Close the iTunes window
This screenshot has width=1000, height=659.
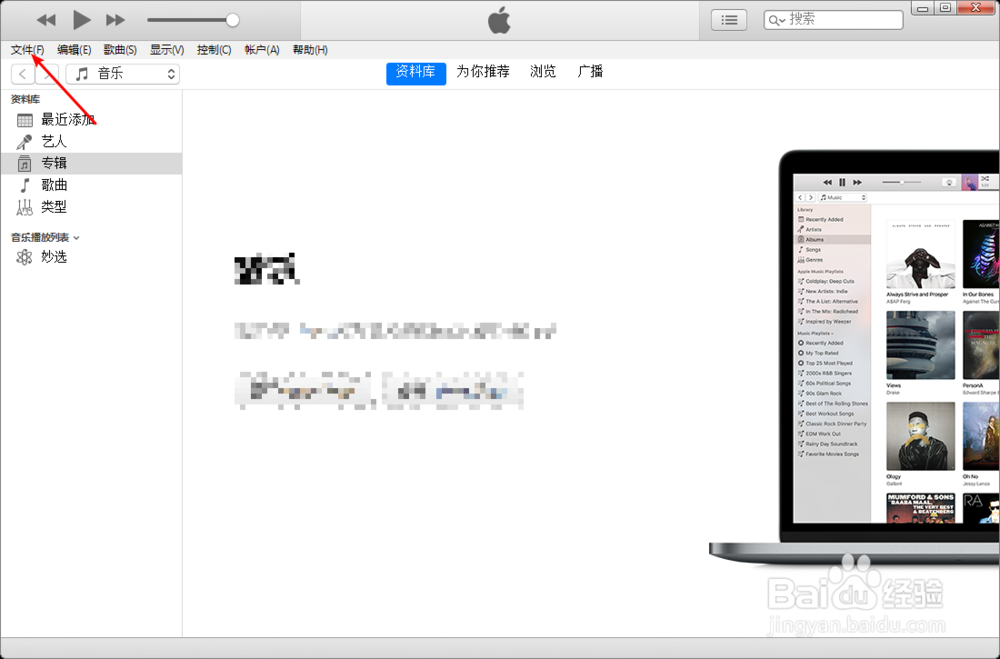tap(976, 8)
